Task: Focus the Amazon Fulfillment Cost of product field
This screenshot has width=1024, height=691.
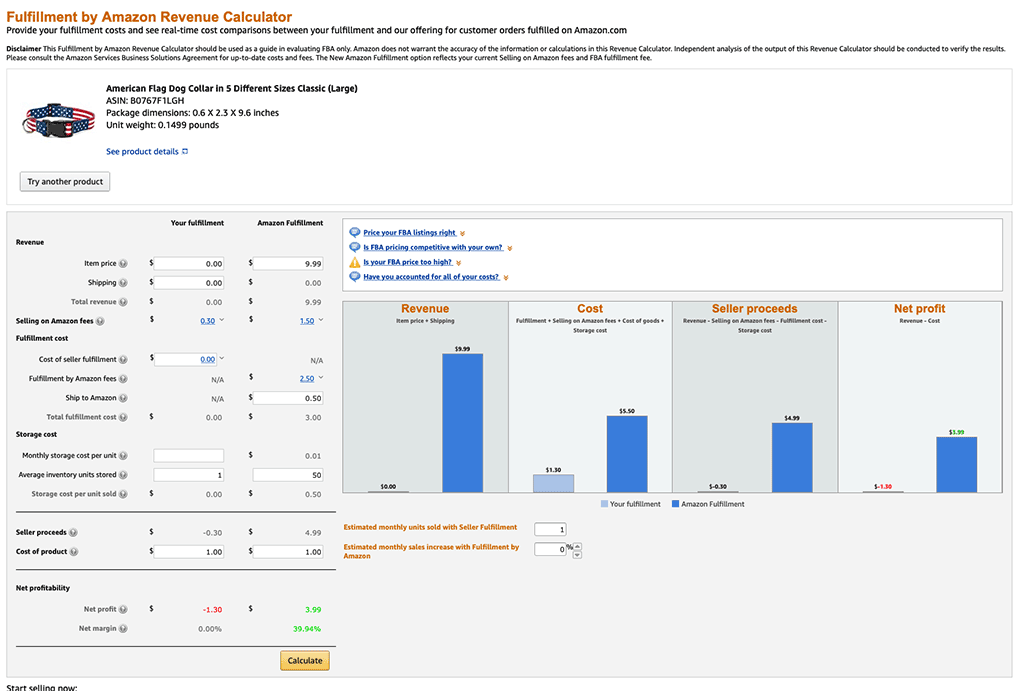Action: [x=288, y=552]
